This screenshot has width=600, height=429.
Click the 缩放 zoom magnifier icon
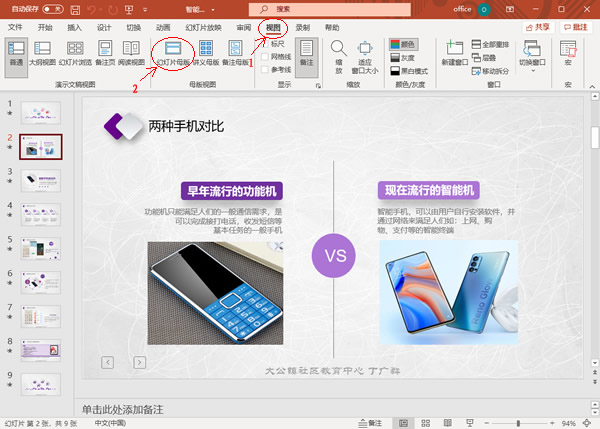pyautogui.click(x=339, y=52)
